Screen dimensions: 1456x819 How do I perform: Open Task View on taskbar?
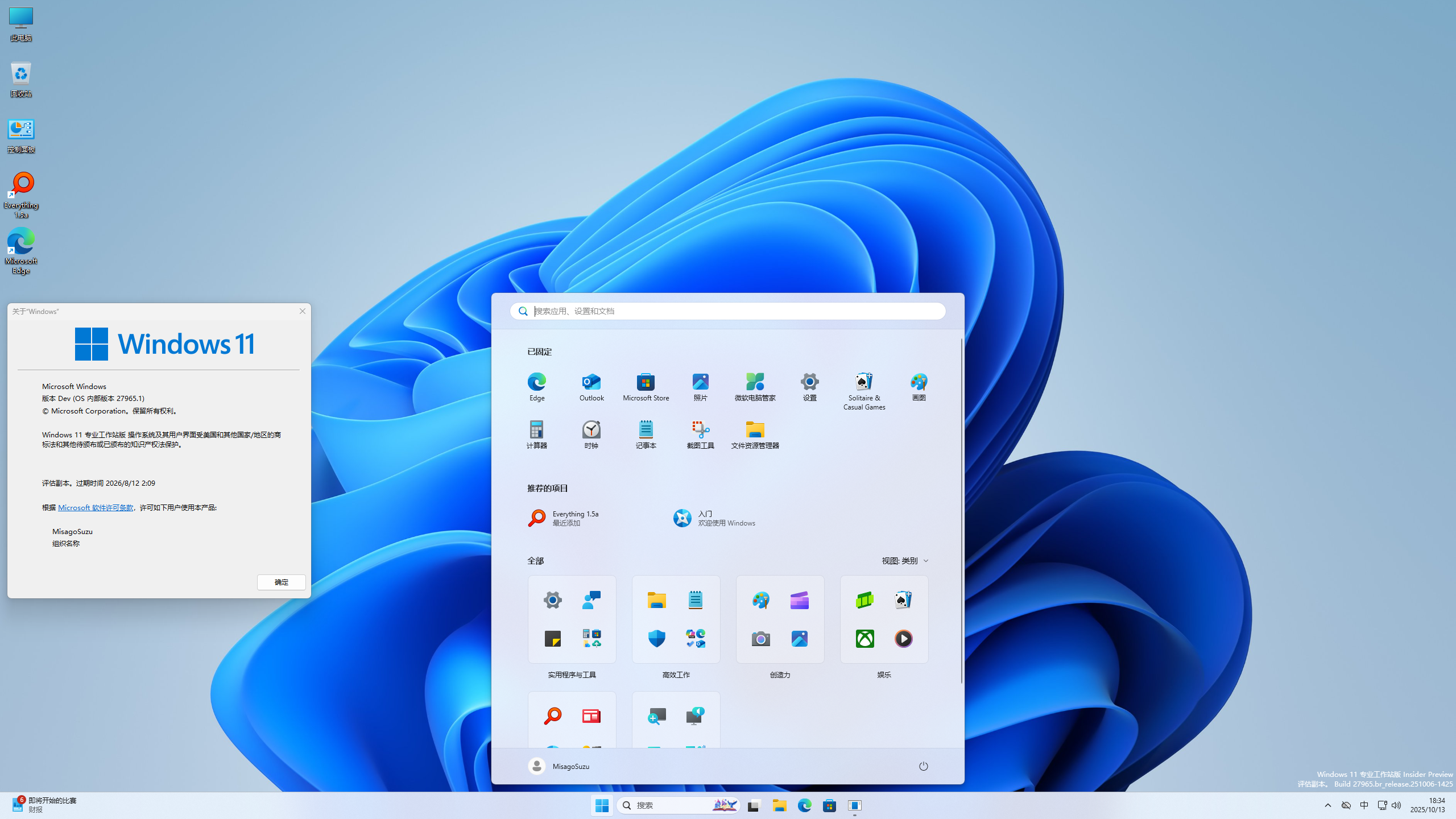(x=754, y=805)
